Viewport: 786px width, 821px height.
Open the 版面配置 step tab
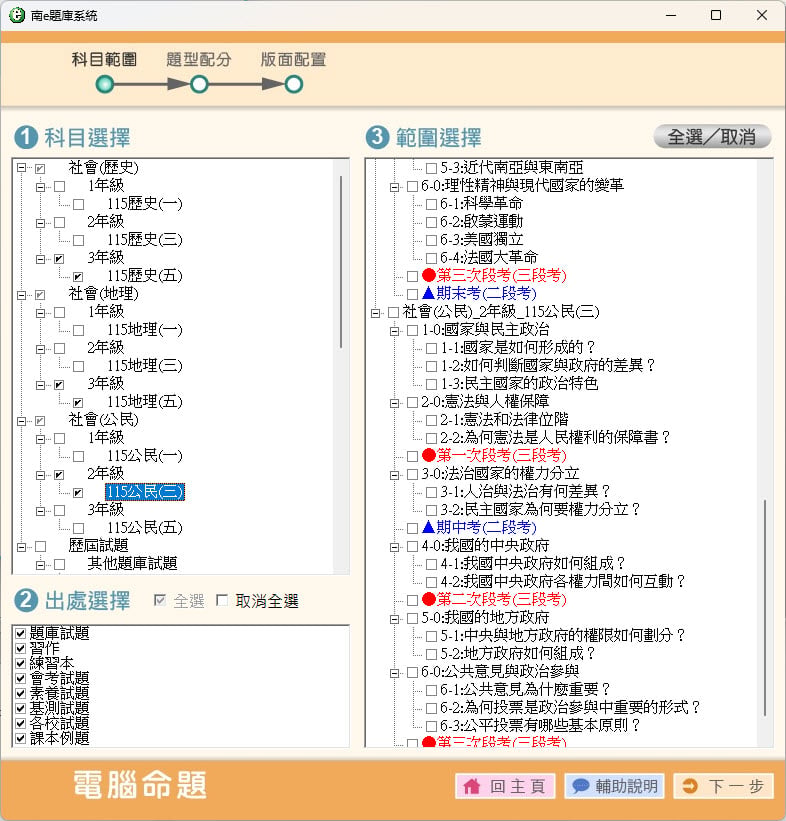click(x=293, y=60)
